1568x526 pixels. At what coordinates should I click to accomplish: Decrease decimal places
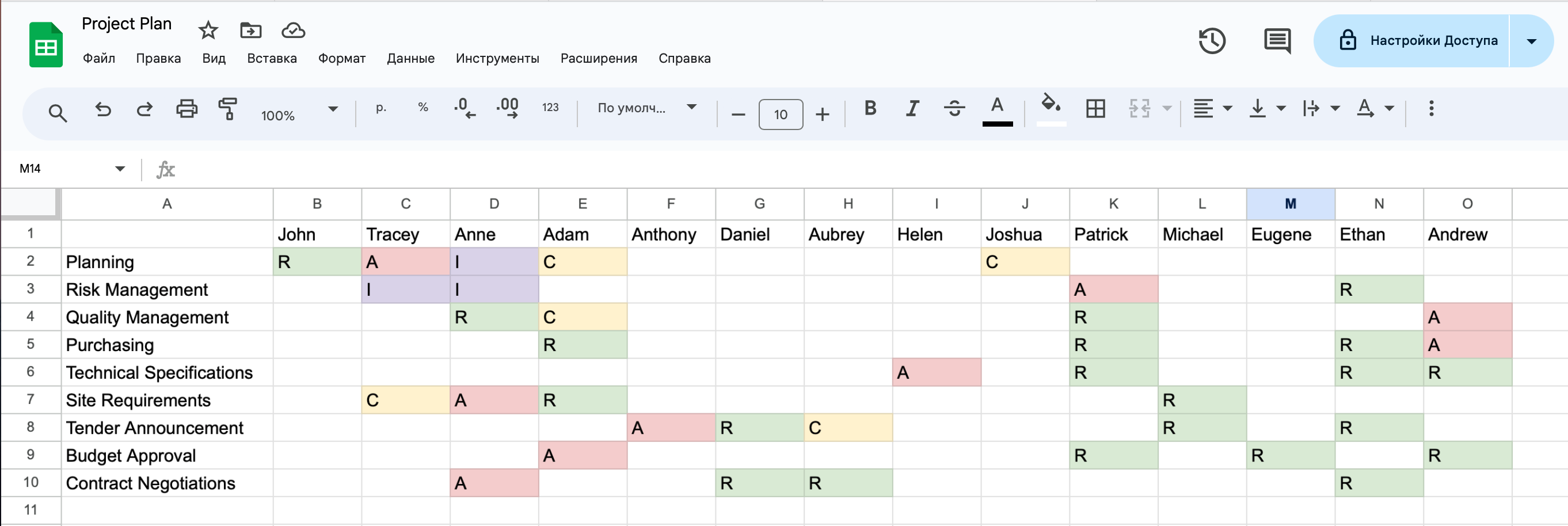(465, 109)
